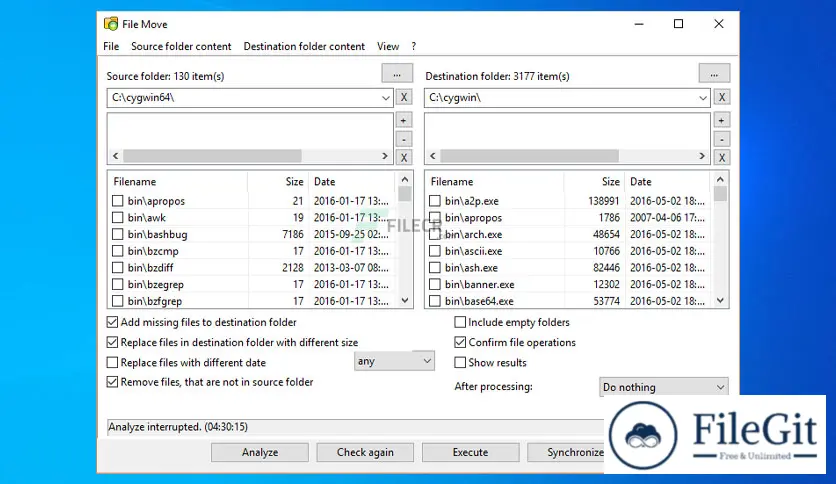Sort destination list by Size column header

point(610,182)
